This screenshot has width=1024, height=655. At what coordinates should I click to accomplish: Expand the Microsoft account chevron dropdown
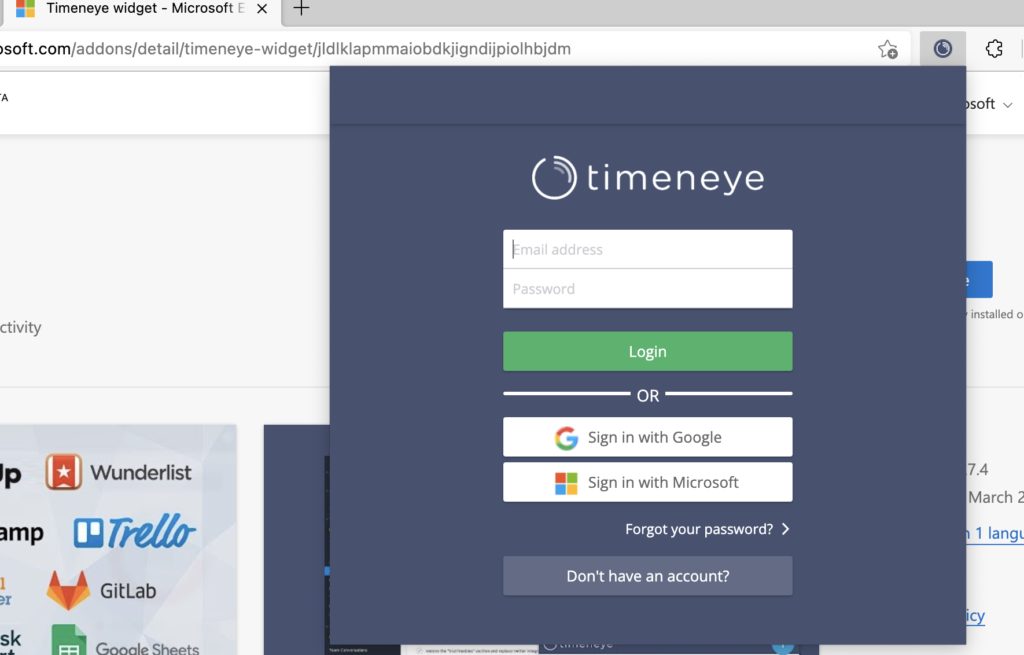[1007, 103]
